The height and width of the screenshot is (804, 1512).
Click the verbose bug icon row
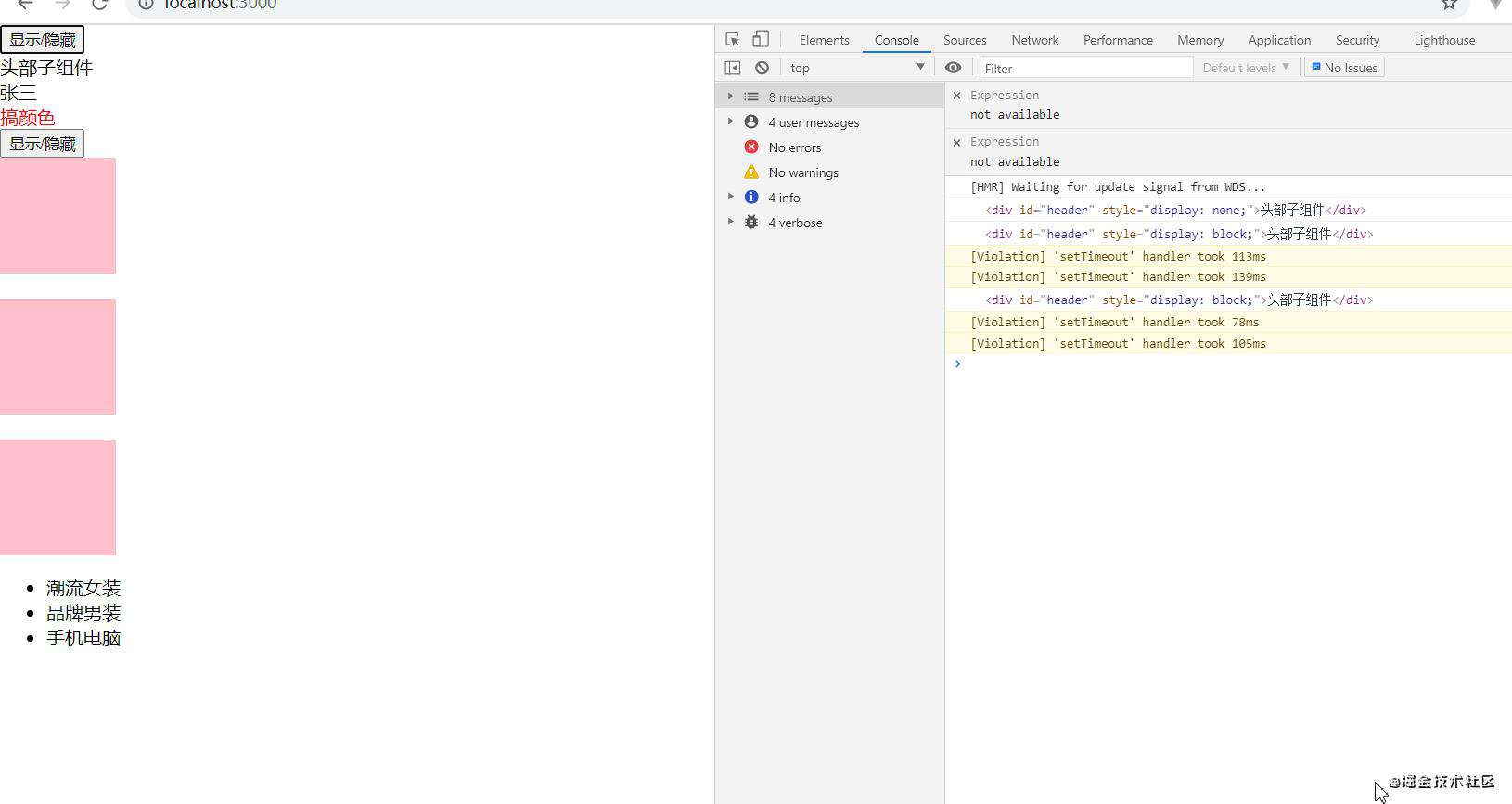[x=751, y=223]
